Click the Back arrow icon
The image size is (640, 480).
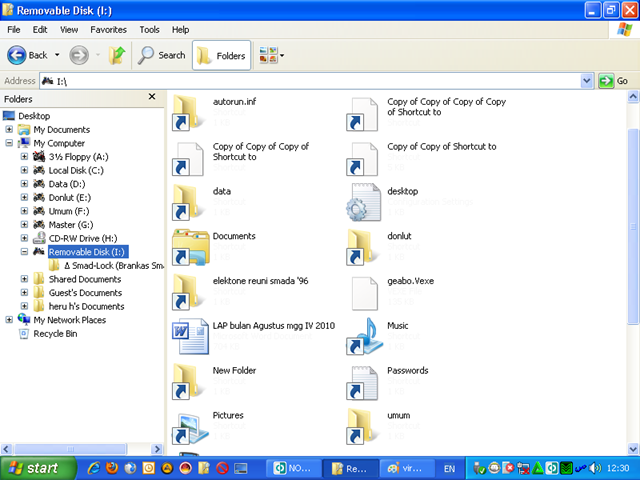[17, 56]
